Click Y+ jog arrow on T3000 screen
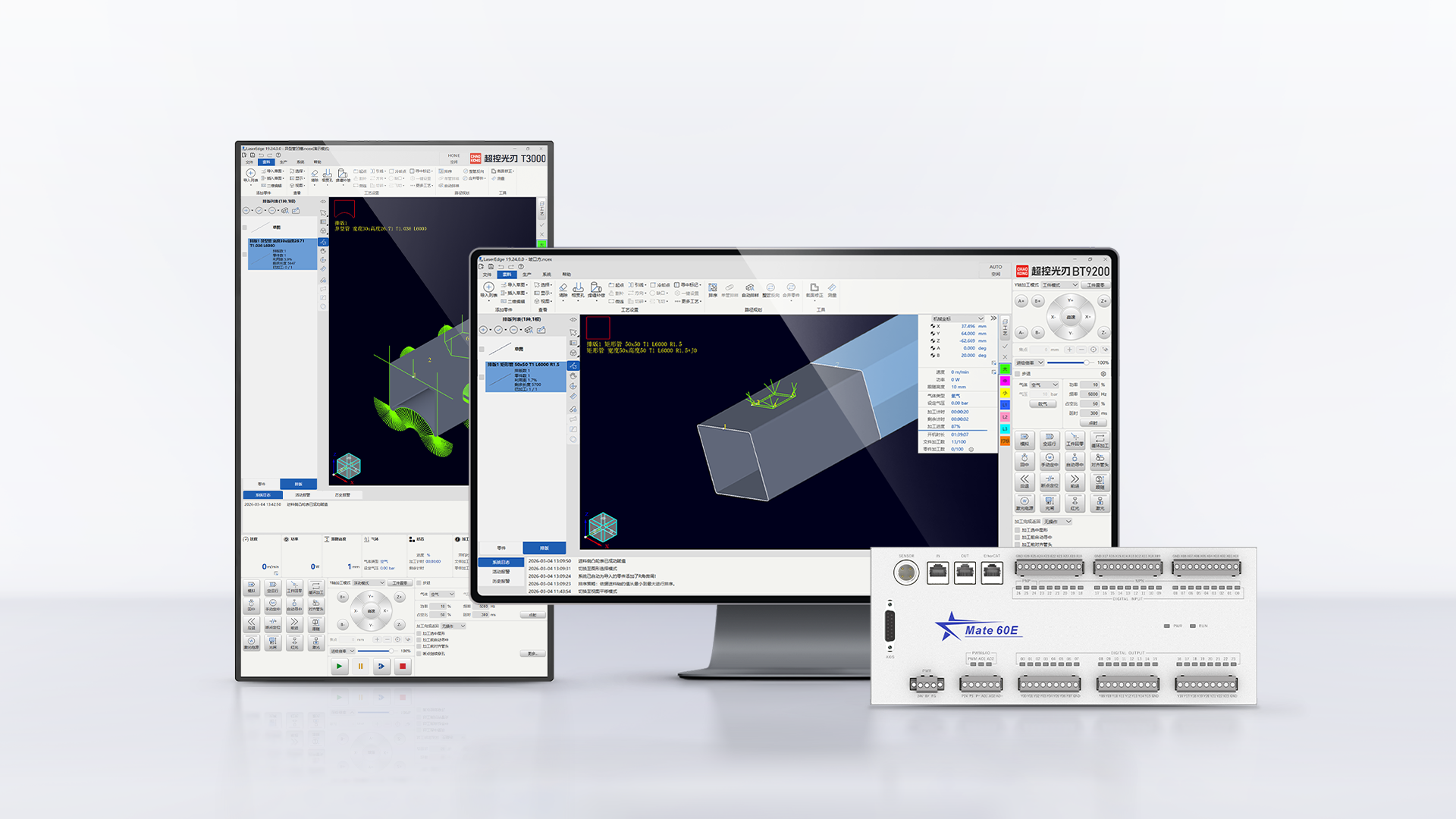Viewport: 1456px width, 819px height. pyautogui.click(x=371, y=596)
